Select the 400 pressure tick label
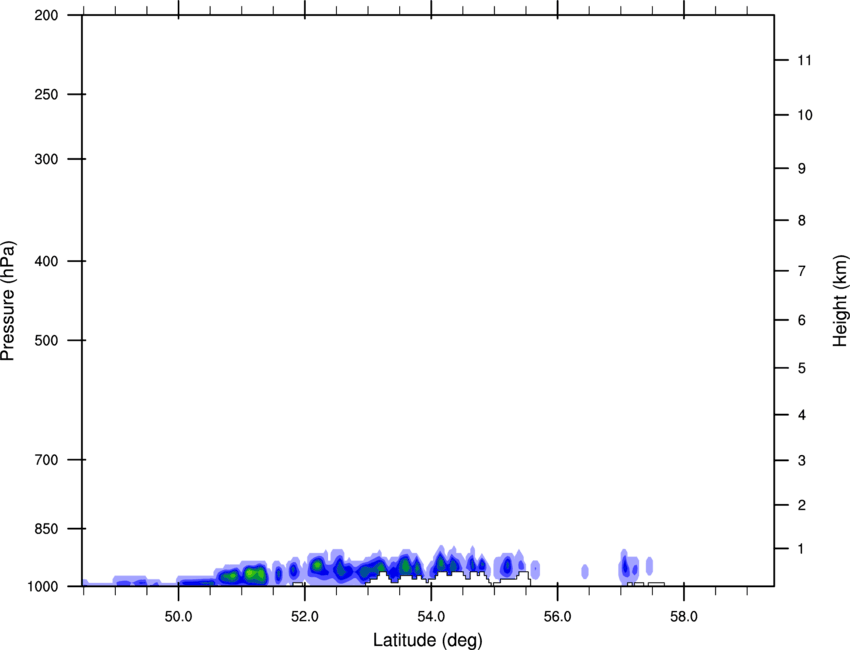This screenshot has height=650, width=850. (x=46, y=261)
